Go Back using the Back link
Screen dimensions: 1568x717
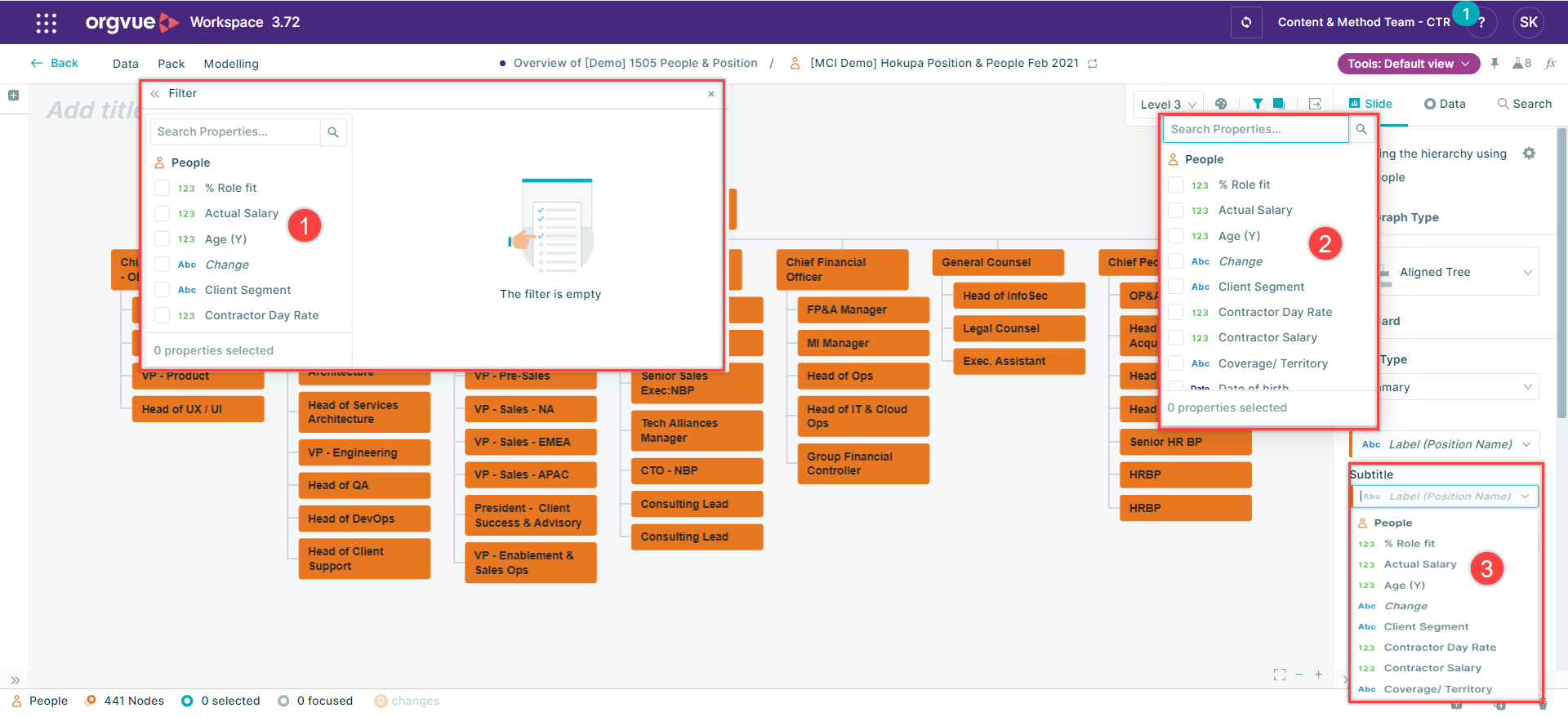pos(55,63)
